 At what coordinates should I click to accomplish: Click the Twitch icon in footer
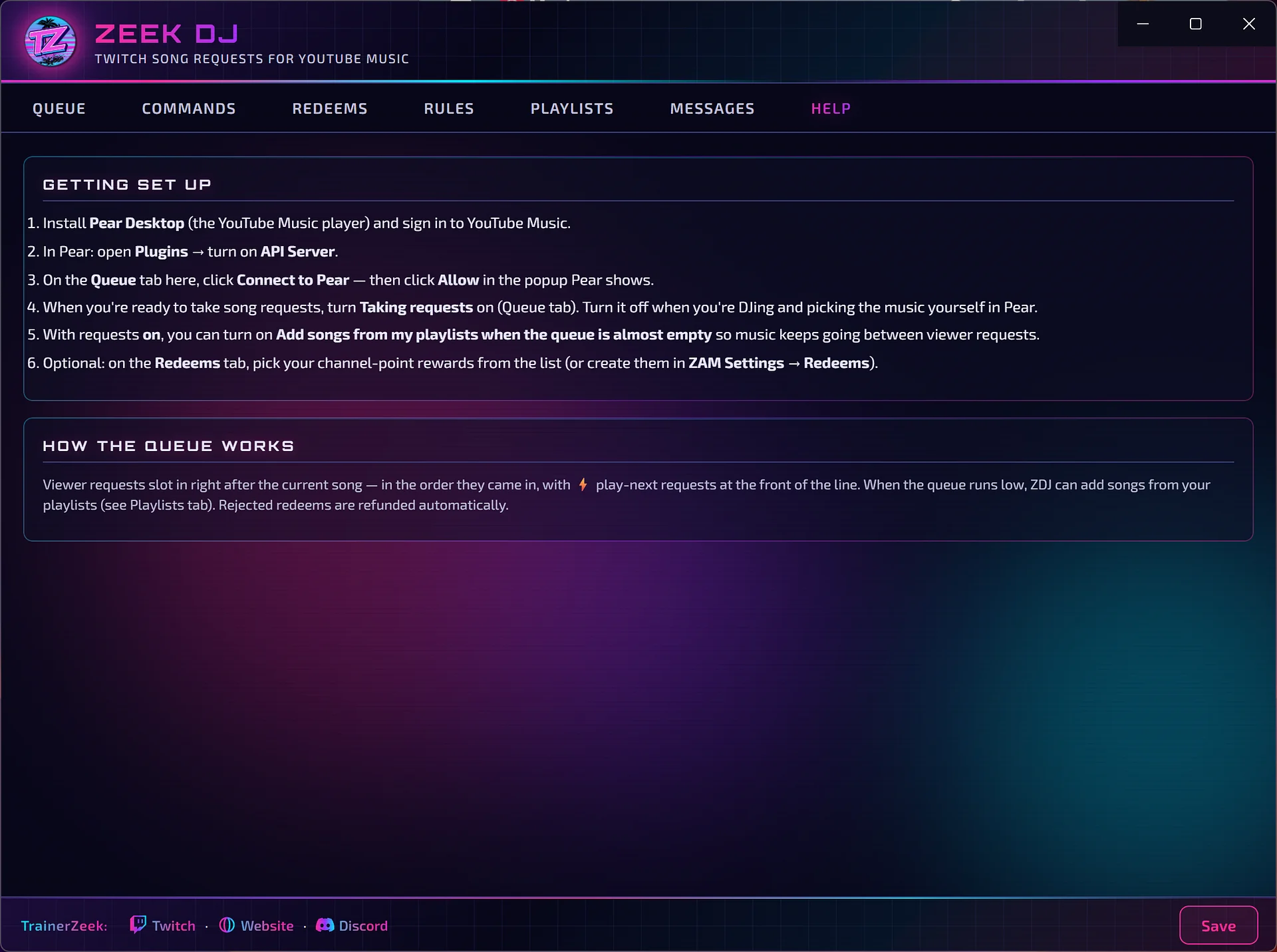click(x=138, y=925)
